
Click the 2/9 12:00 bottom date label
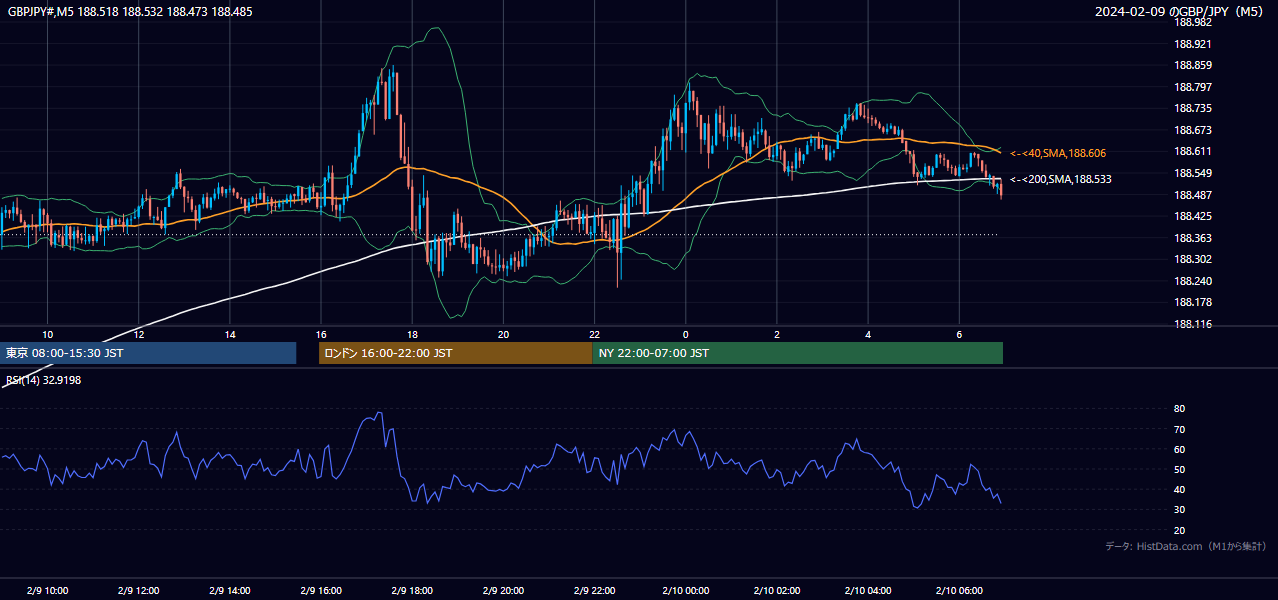139,591
